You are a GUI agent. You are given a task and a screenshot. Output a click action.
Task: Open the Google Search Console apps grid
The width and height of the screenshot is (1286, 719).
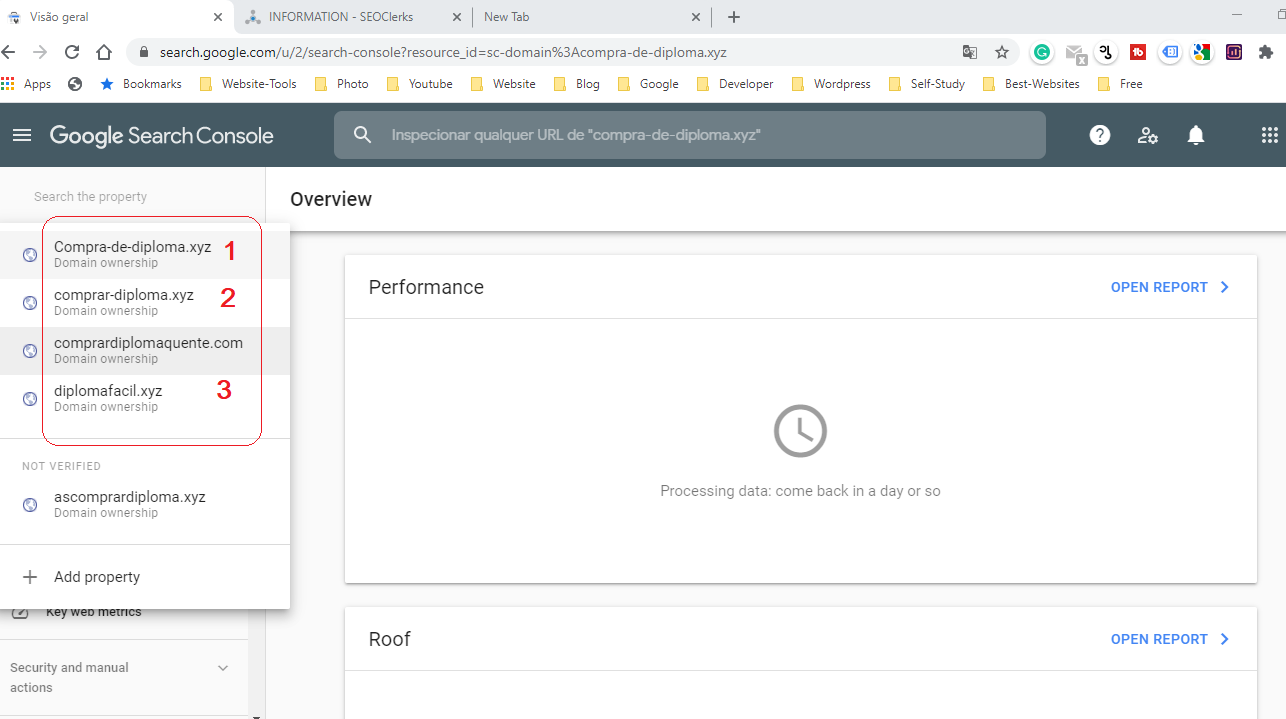point(1269,134)
